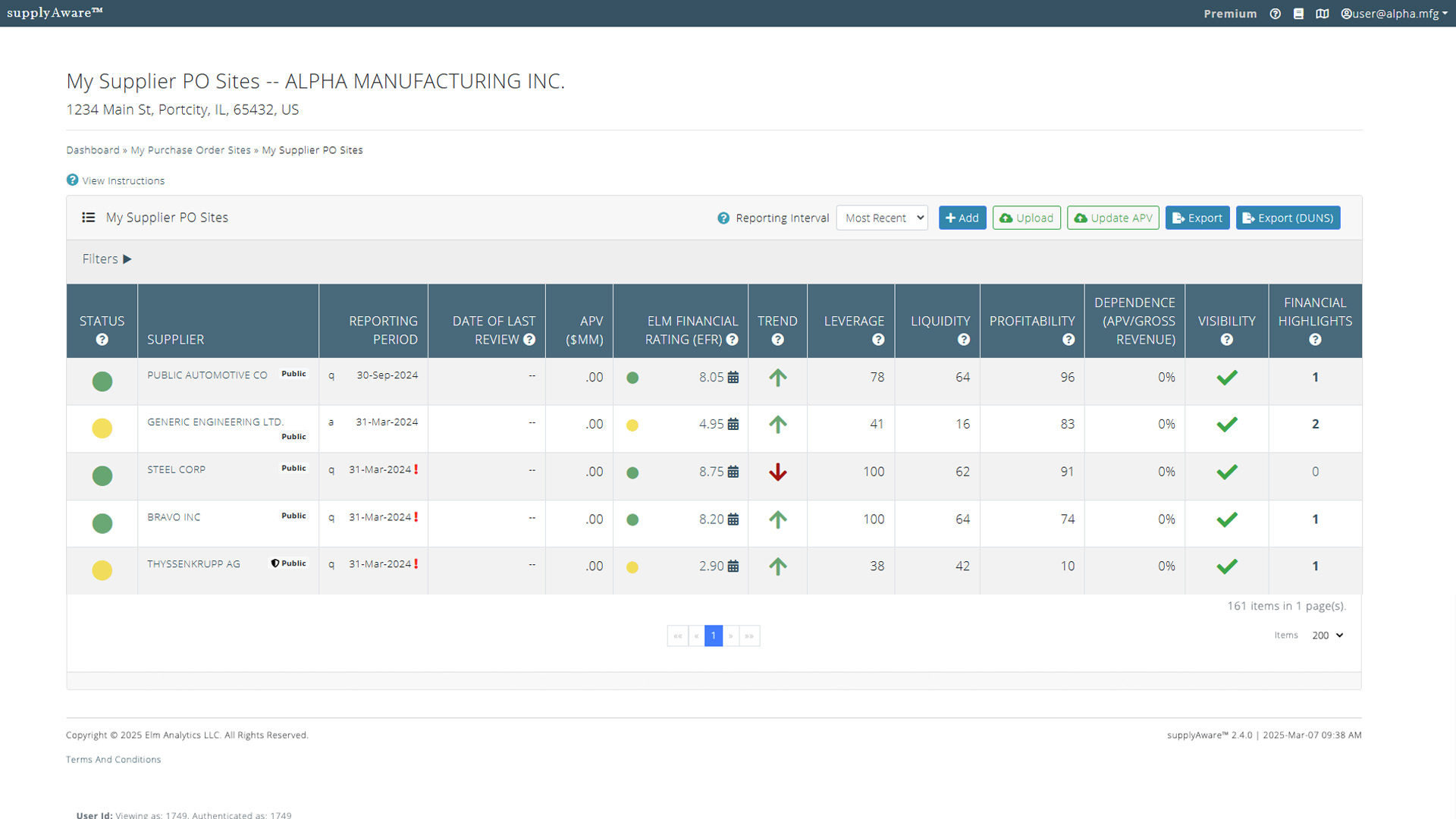
Task: Click the red downward trend arrow for STEEL CORP
Action: tap(777, 472)
